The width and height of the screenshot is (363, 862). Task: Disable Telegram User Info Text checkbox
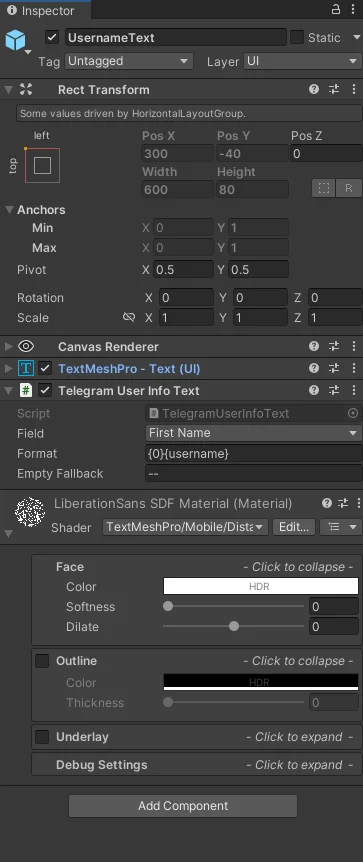pyautogui.click(x=45, y=390)
